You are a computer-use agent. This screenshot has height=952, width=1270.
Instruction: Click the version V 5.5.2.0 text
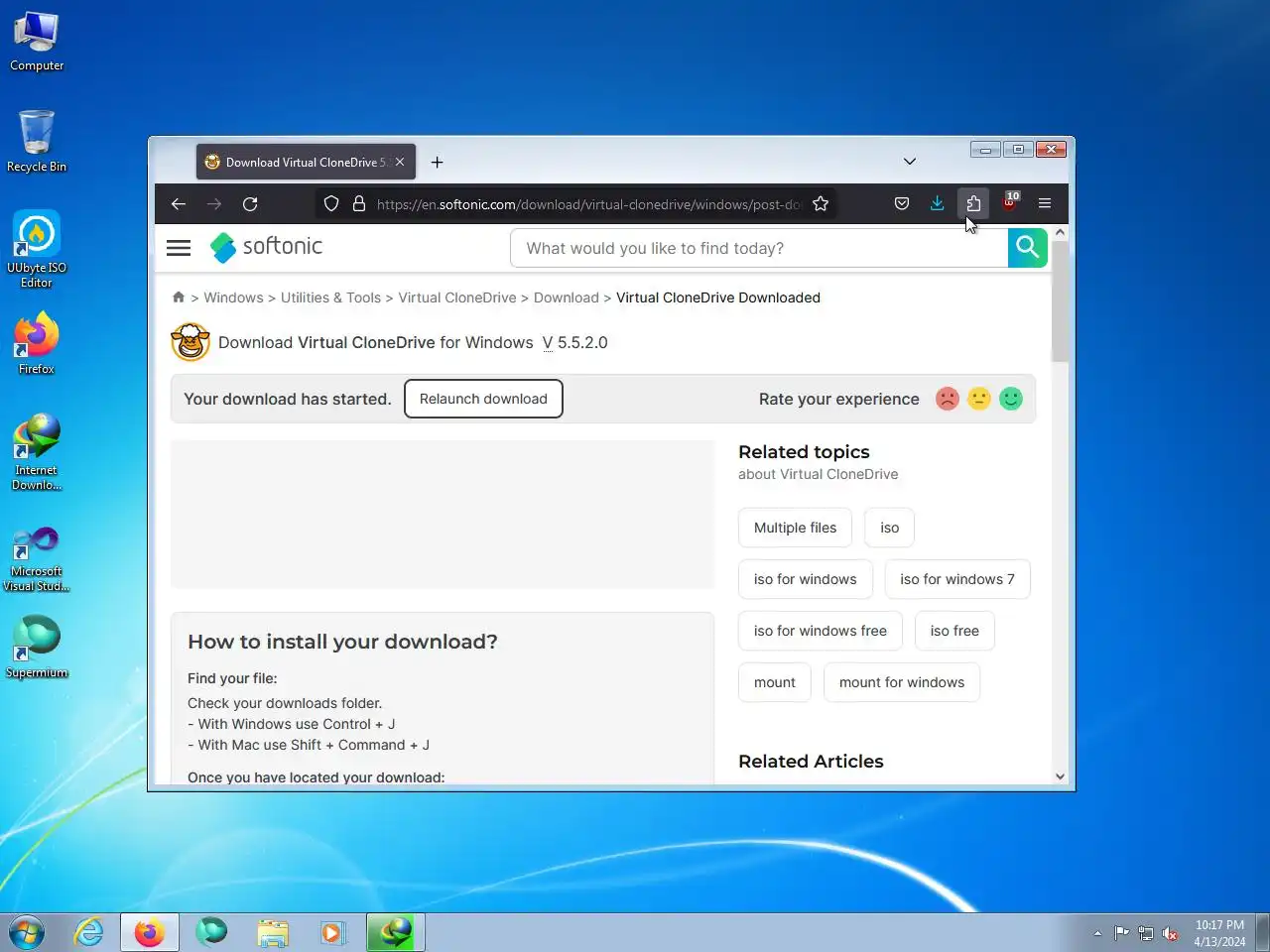574,342
